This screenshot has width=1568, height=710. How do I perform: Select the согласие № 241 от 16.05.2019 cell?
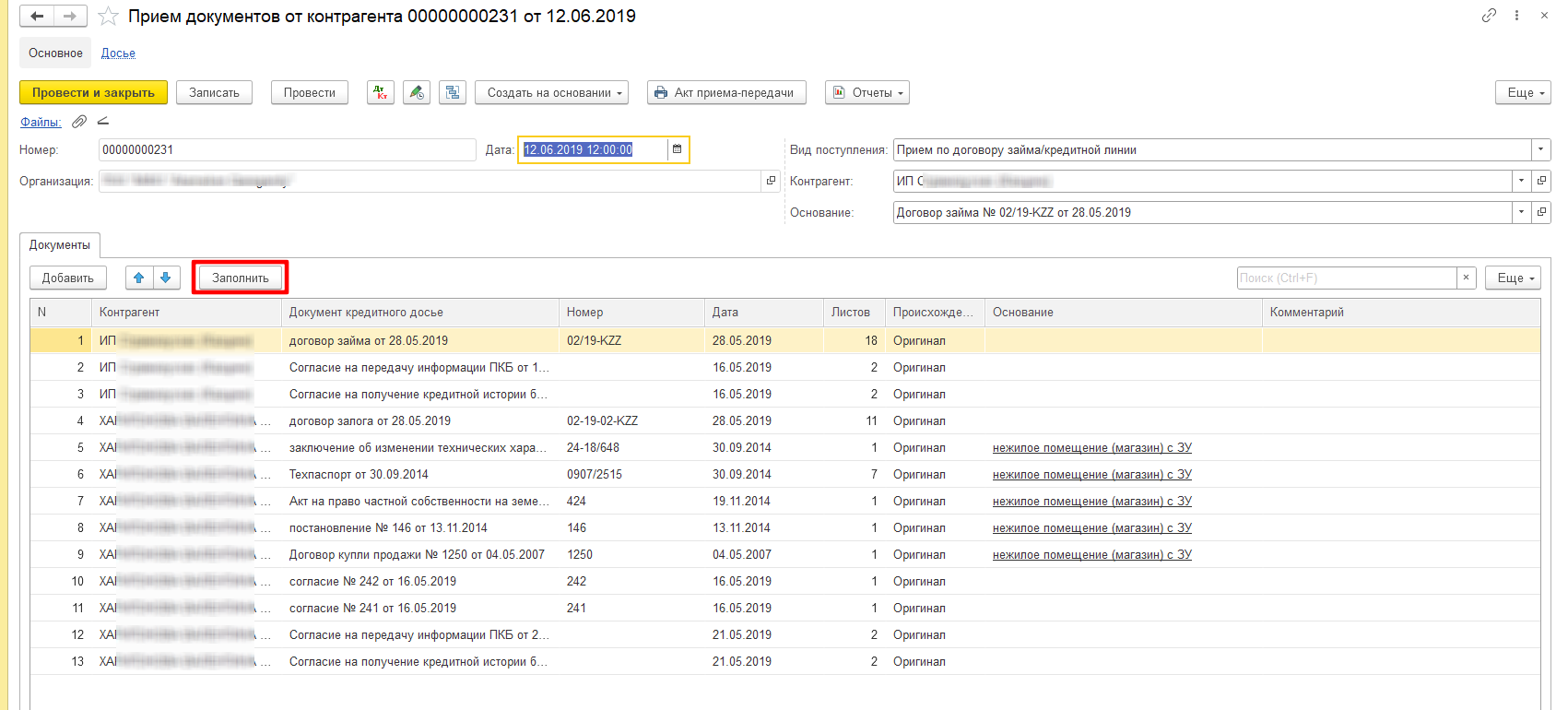(419, 608)
